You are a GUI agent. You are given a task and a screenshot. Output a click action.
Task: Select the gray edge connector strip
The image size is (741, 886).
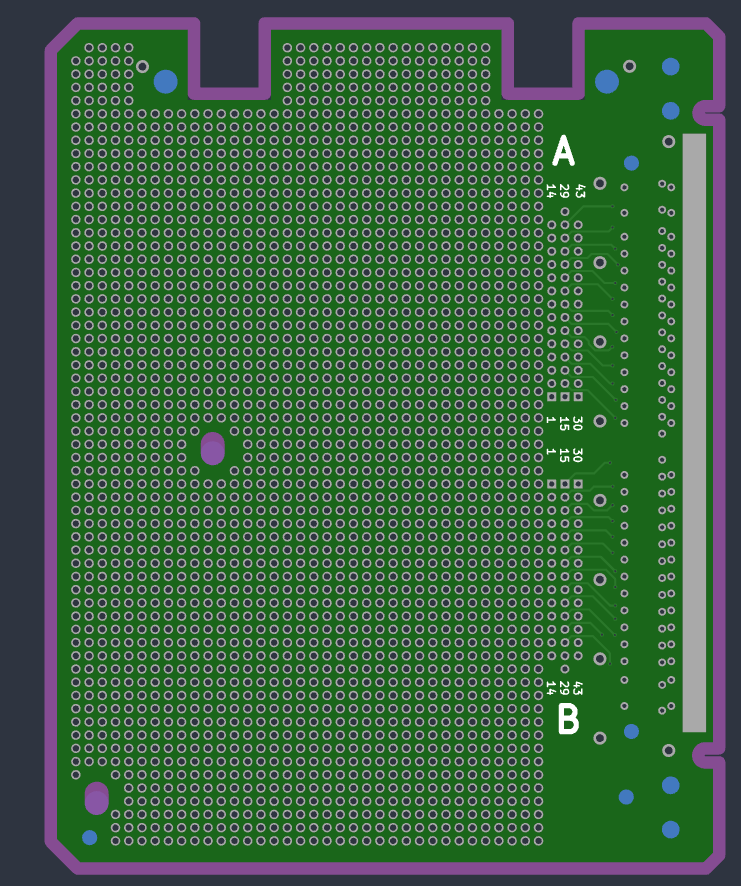pyautogui.click(x=694, y=432)
